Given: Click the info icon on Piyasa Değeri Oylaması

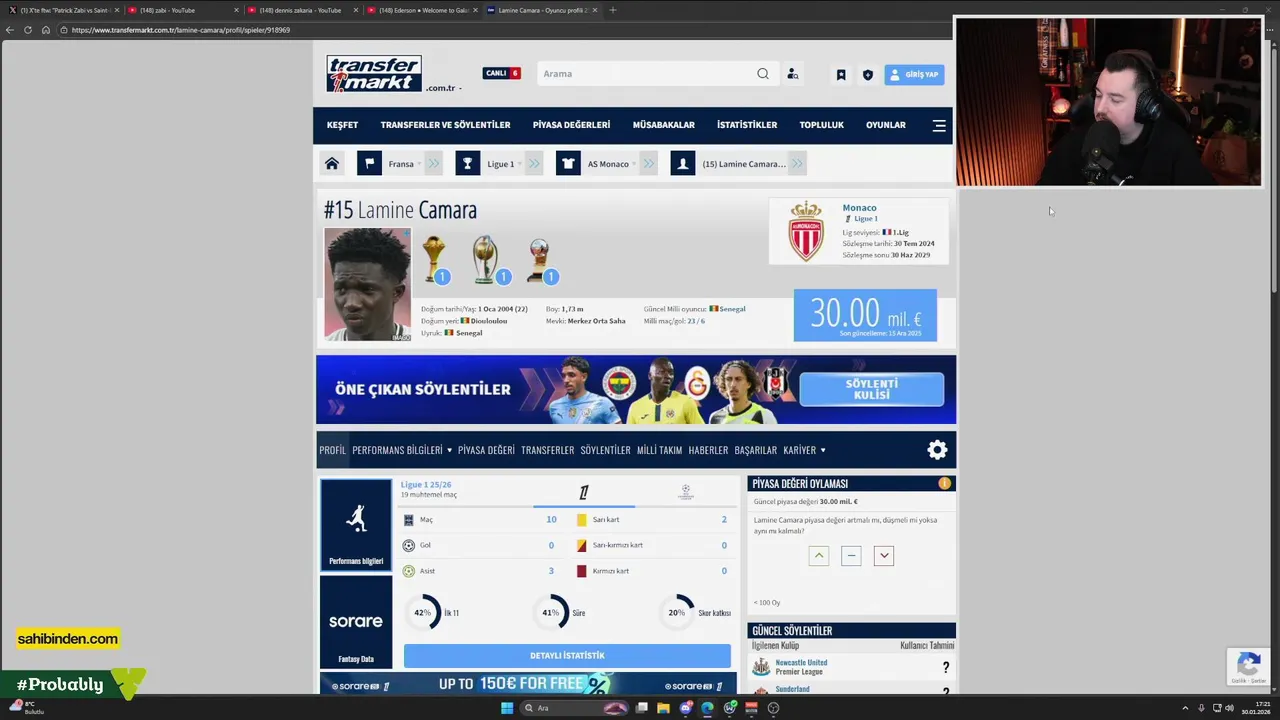Looking at the screenshot, I should coord(944,484).
